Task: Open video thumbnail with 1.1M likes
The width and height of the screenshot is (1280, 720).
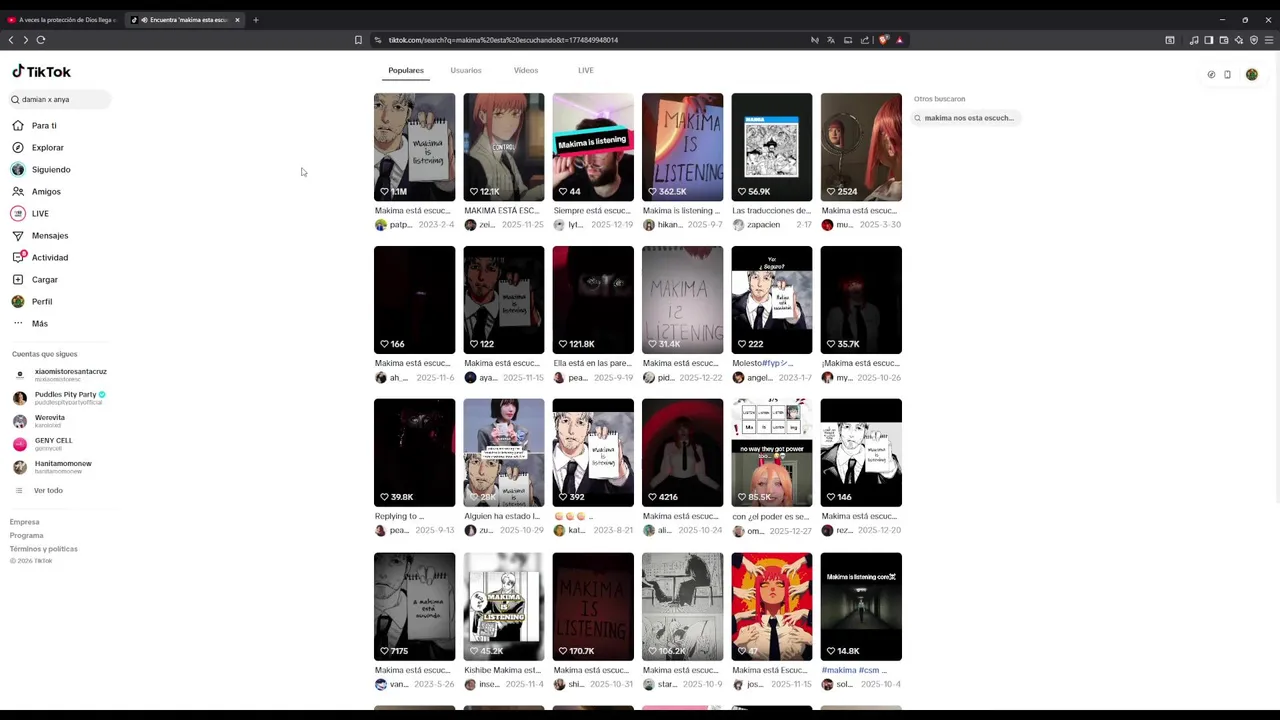Action: click(x=414, y=147)
